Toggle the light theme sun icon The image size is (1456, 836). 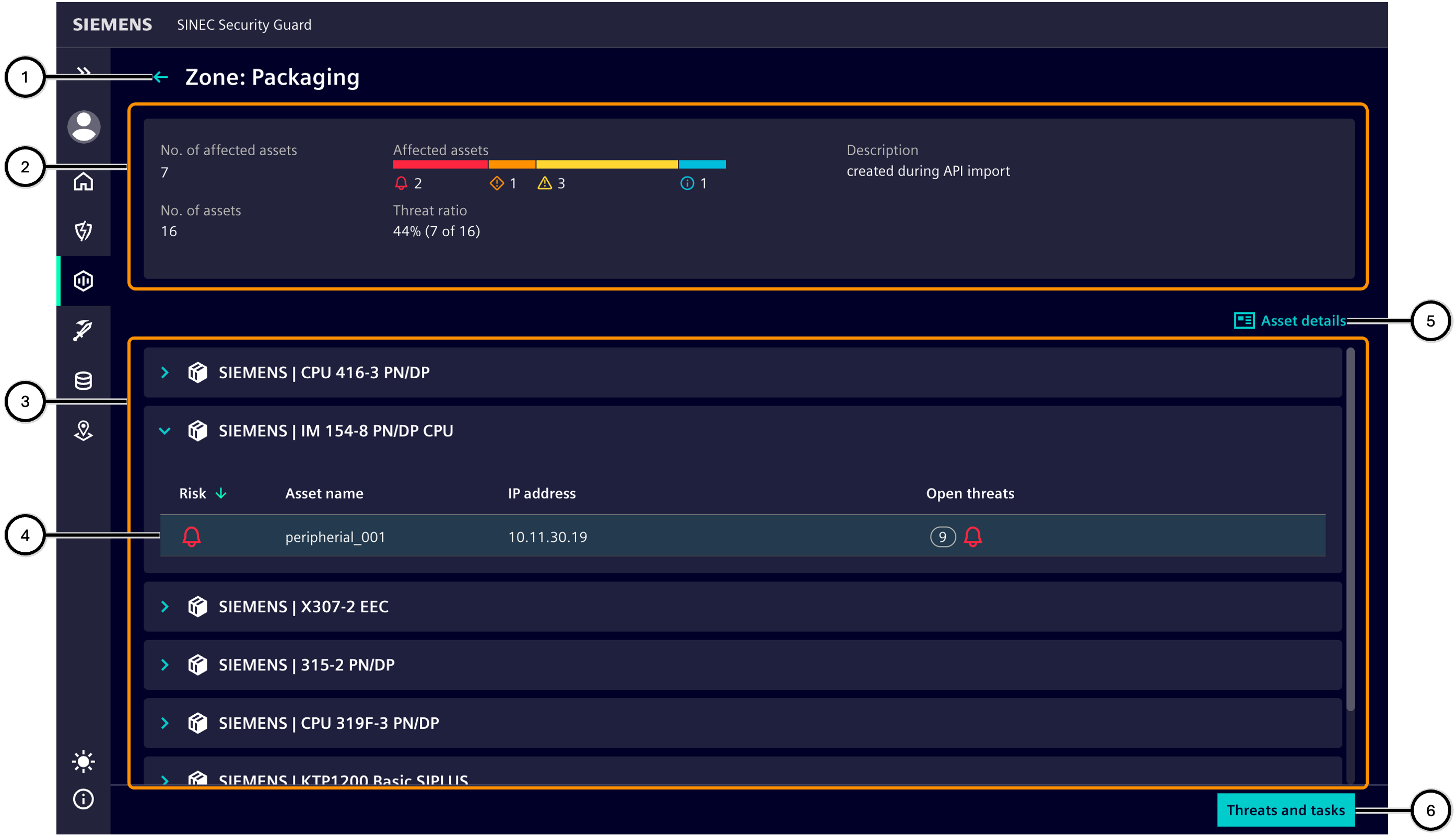84,761
